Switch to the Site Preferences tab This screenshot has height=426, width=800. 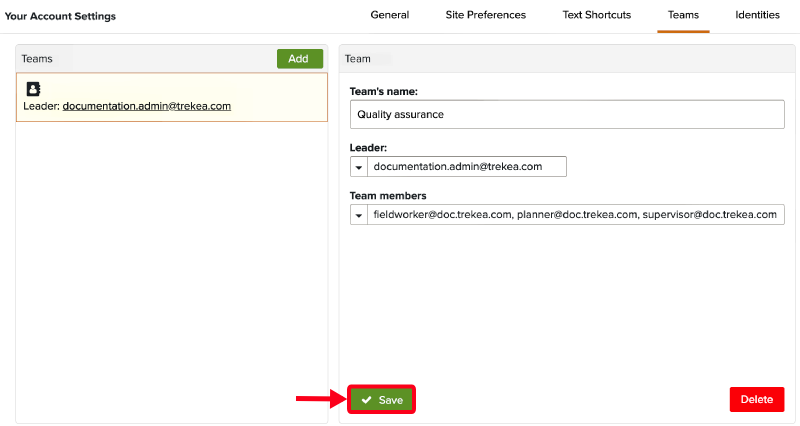[x=486, y=16]
